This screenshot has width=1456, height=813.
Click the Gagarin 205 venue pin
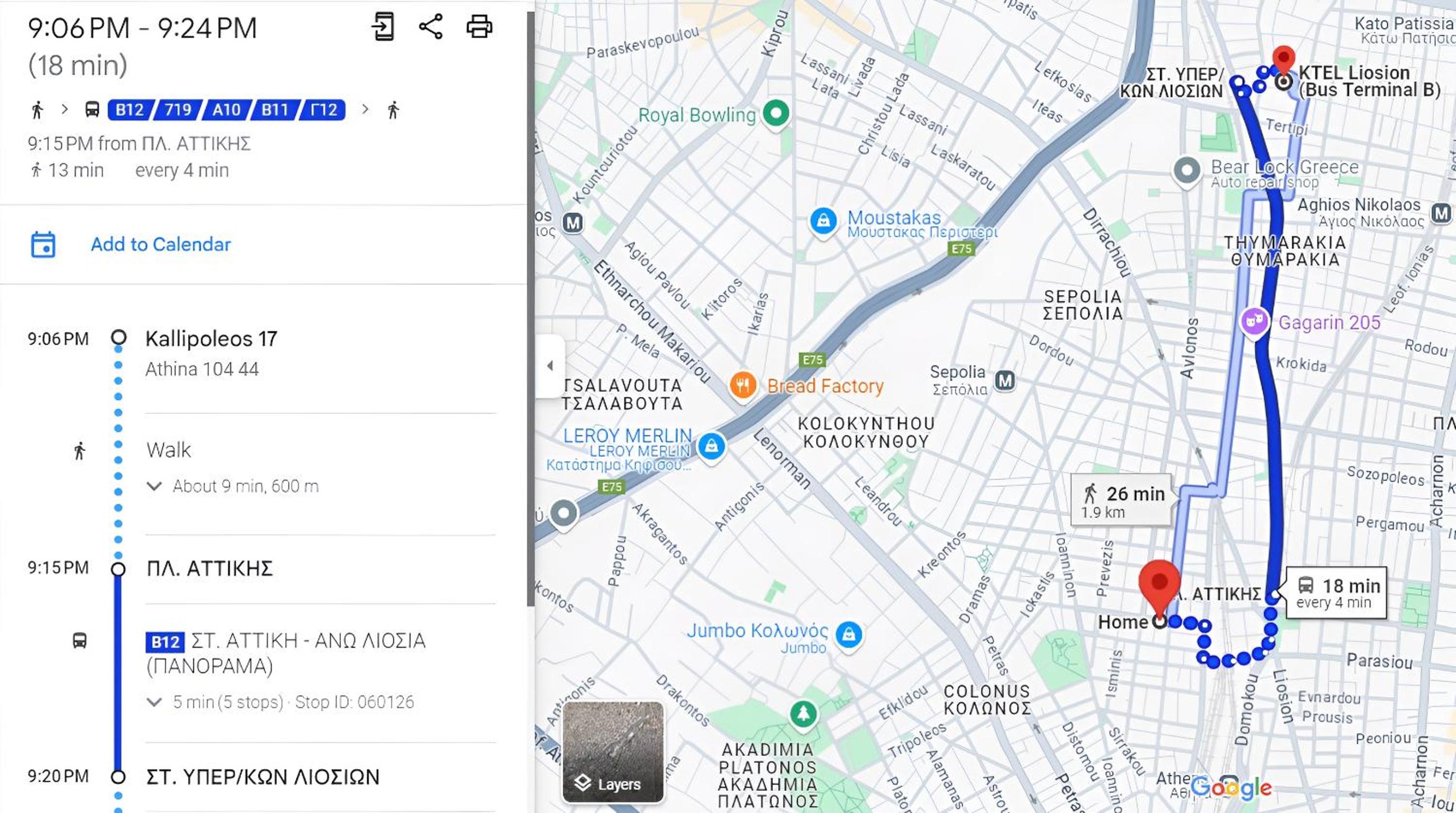(1254, 323)
